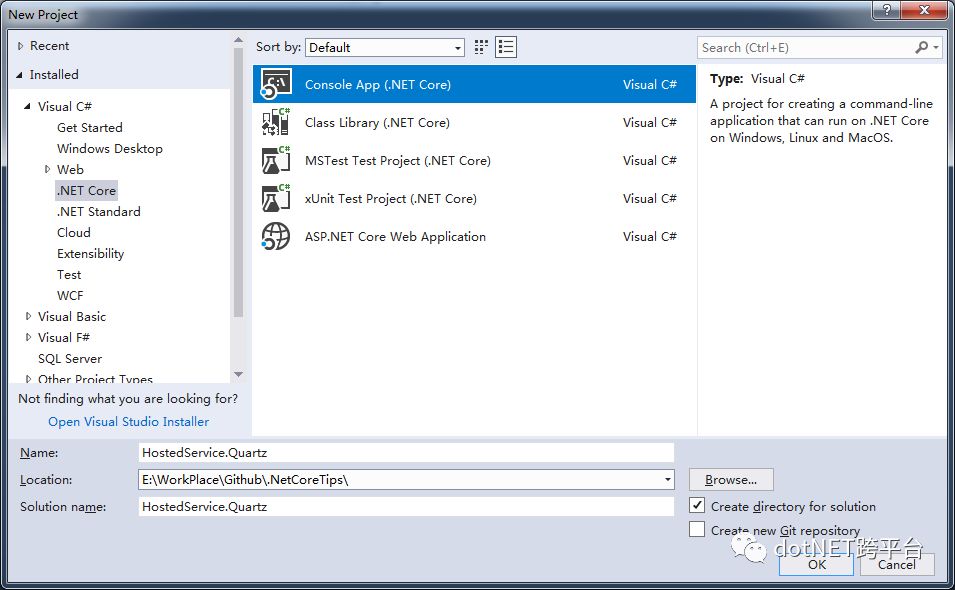Enable Create new Git repository checkbox
Image resolution: width=955 pixels, height=590 pixels.
click(x=697, y=529)
